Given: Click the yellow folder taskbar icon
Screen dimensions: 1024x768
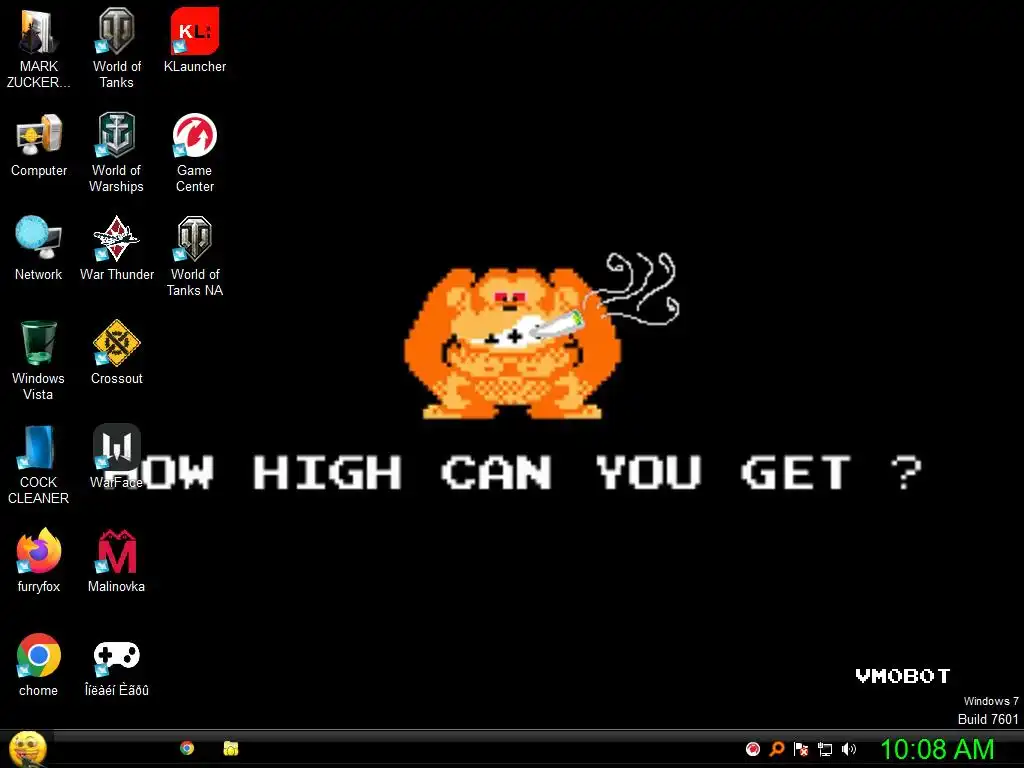Looking at the screenshot, I should click(x=231, y=748).
